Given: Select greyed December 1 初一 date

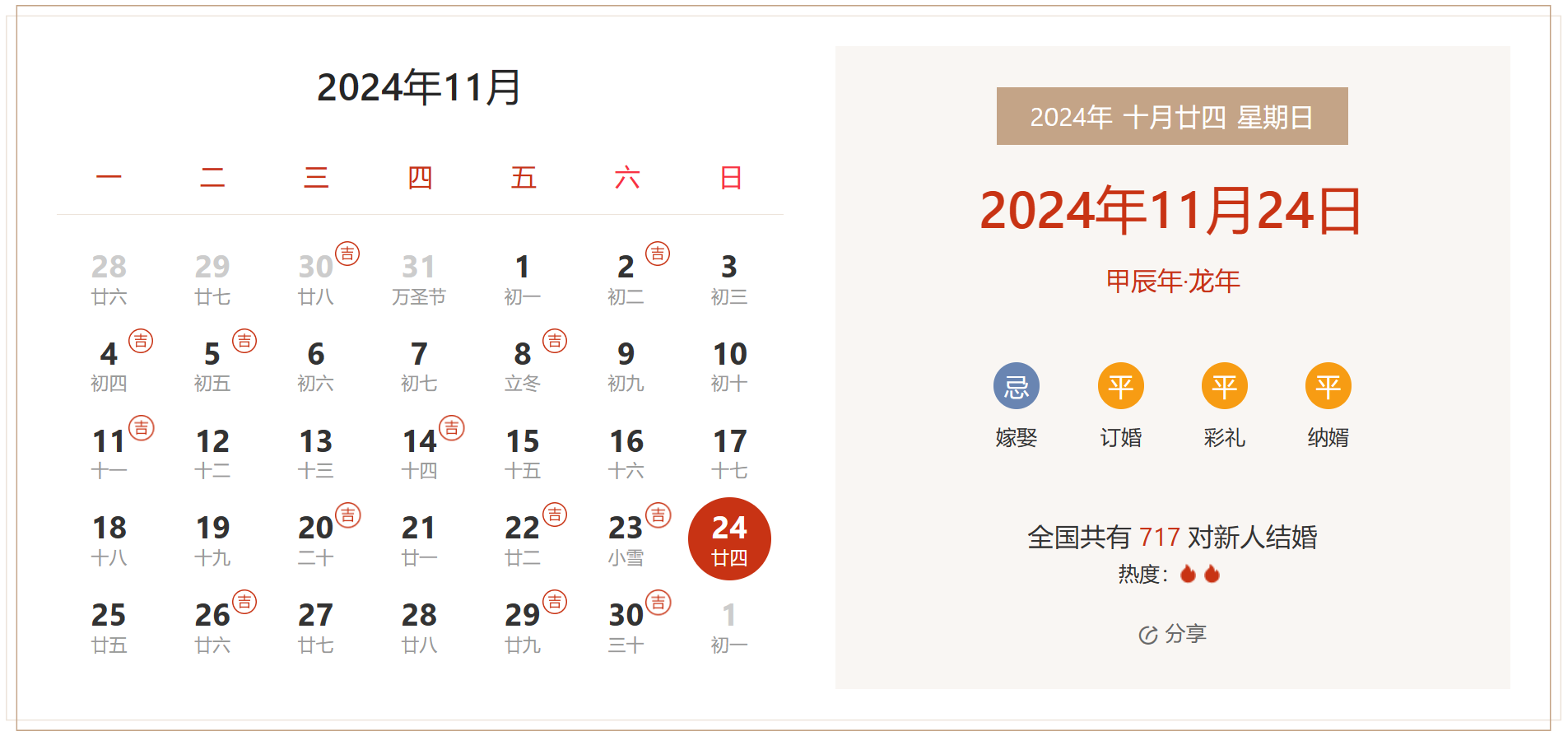Looking at the screenshot, I should [729, 626].
